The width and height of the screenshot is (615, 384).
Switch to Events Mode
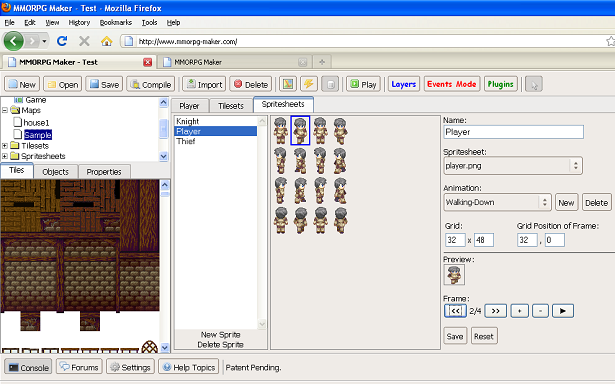tap(452, 84)
